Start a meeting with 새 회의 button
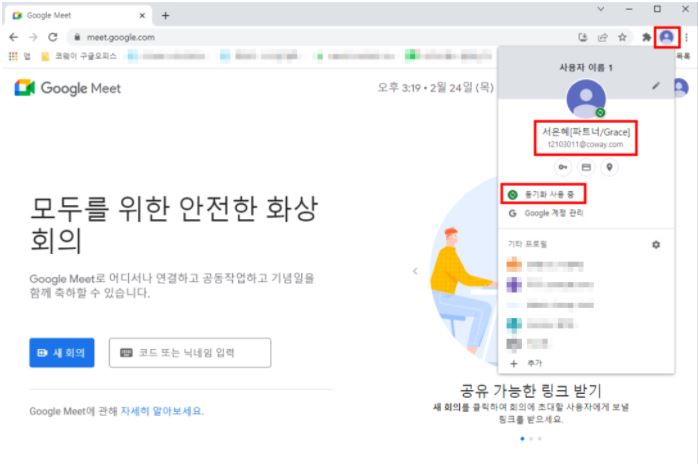The image size is (698, 464). point(62,353)
